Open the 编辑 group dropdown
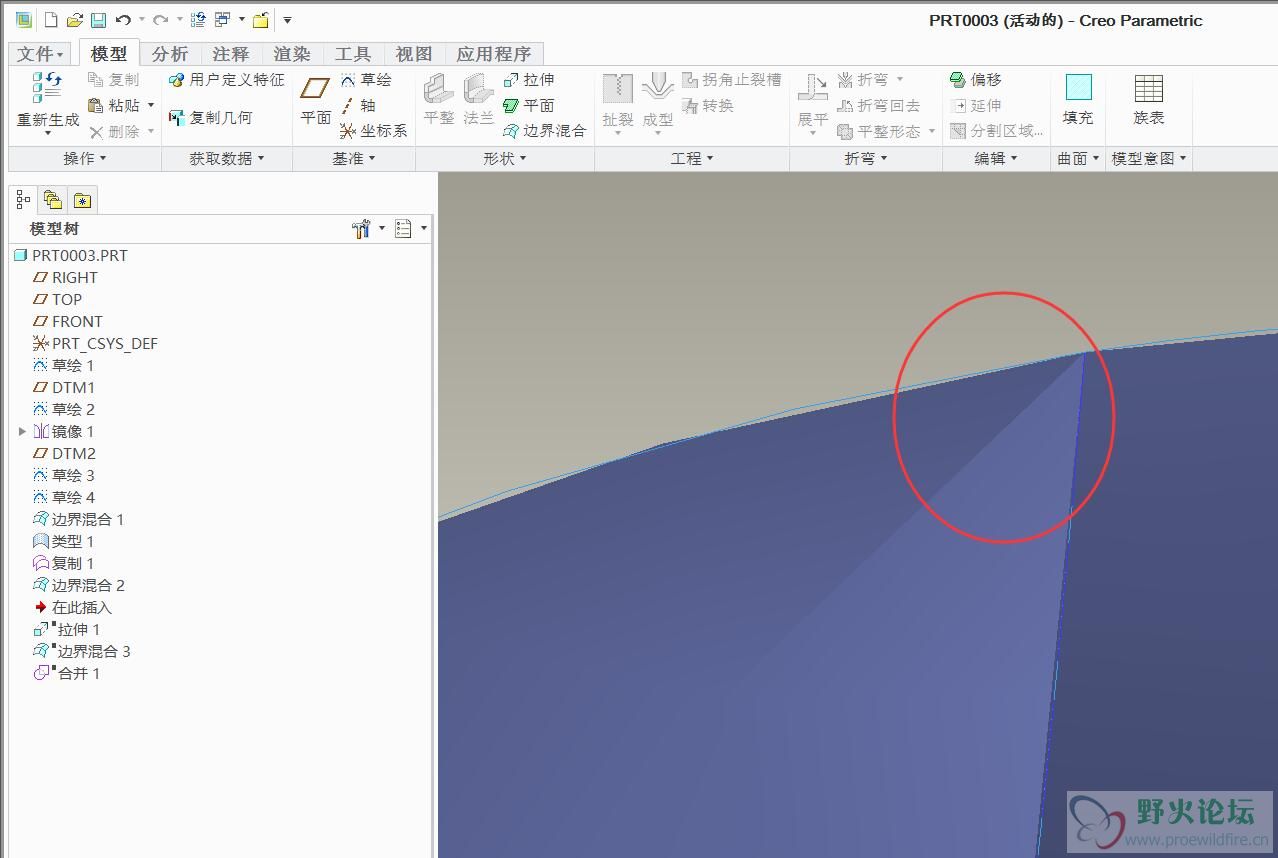Viewport: 1278px width, 858px height. [x=996, y=158]
